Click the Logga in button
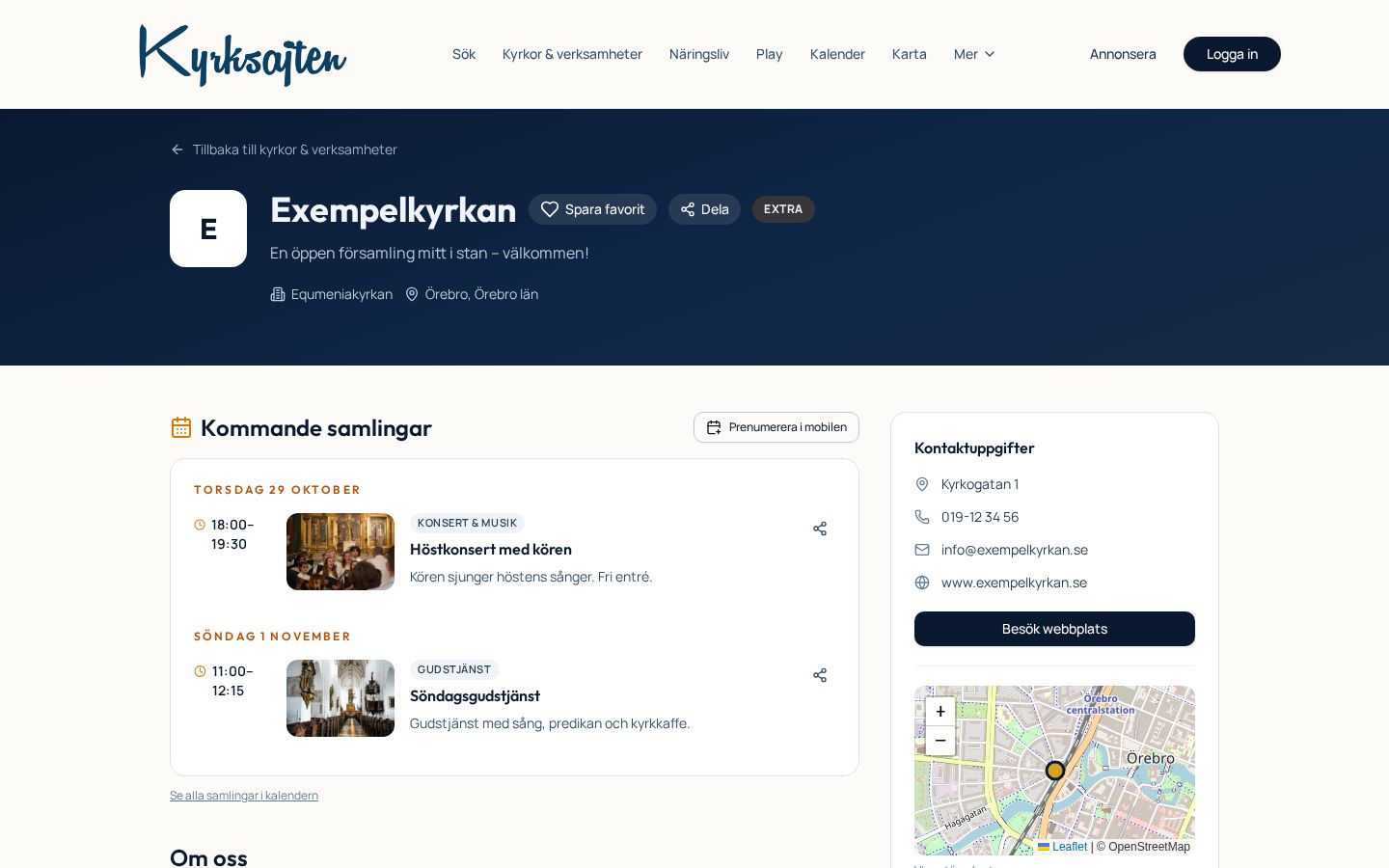 [1232, 54]
